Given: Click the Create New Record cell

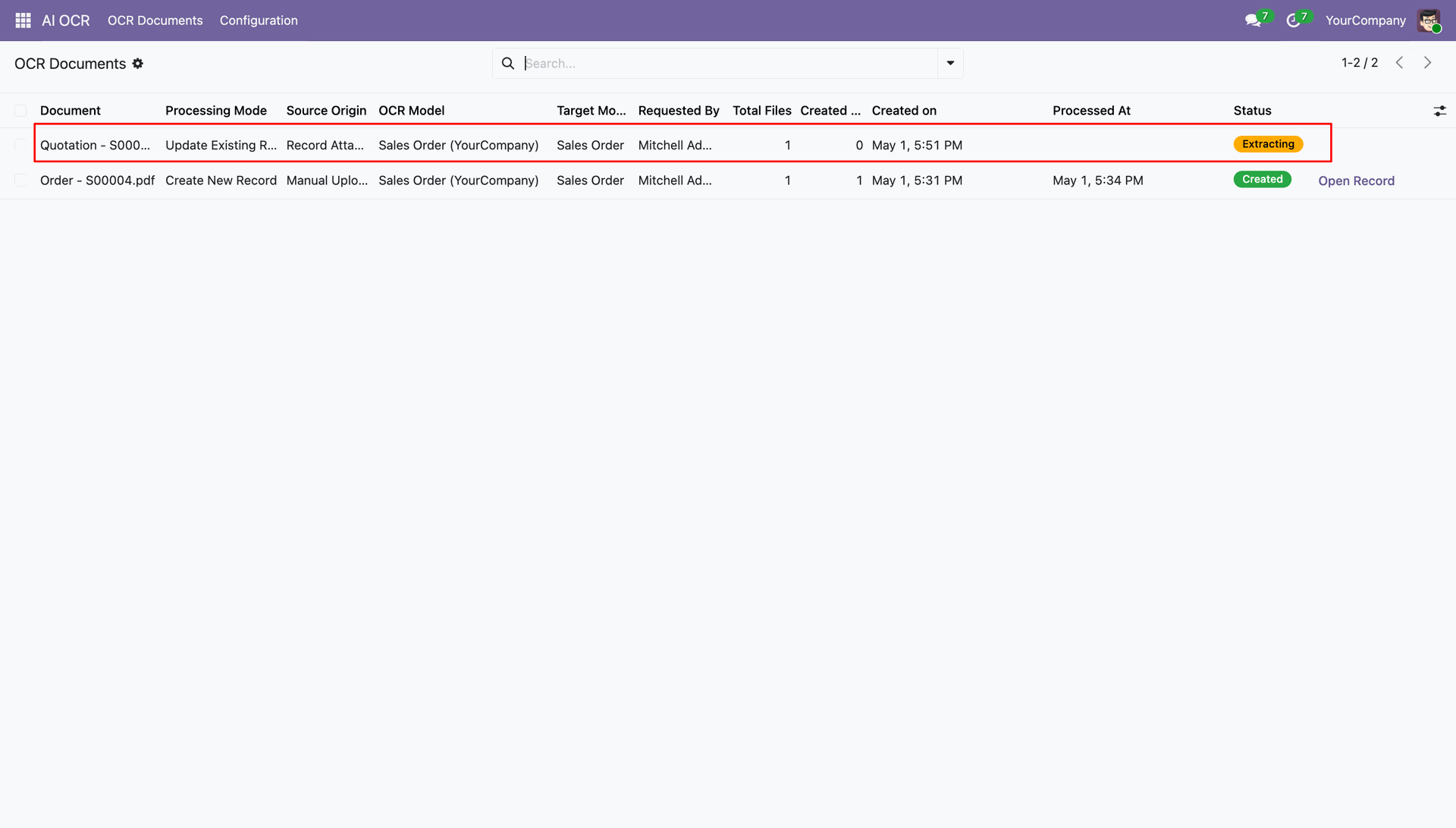Looking at the screenshot, I should [221, 180].
